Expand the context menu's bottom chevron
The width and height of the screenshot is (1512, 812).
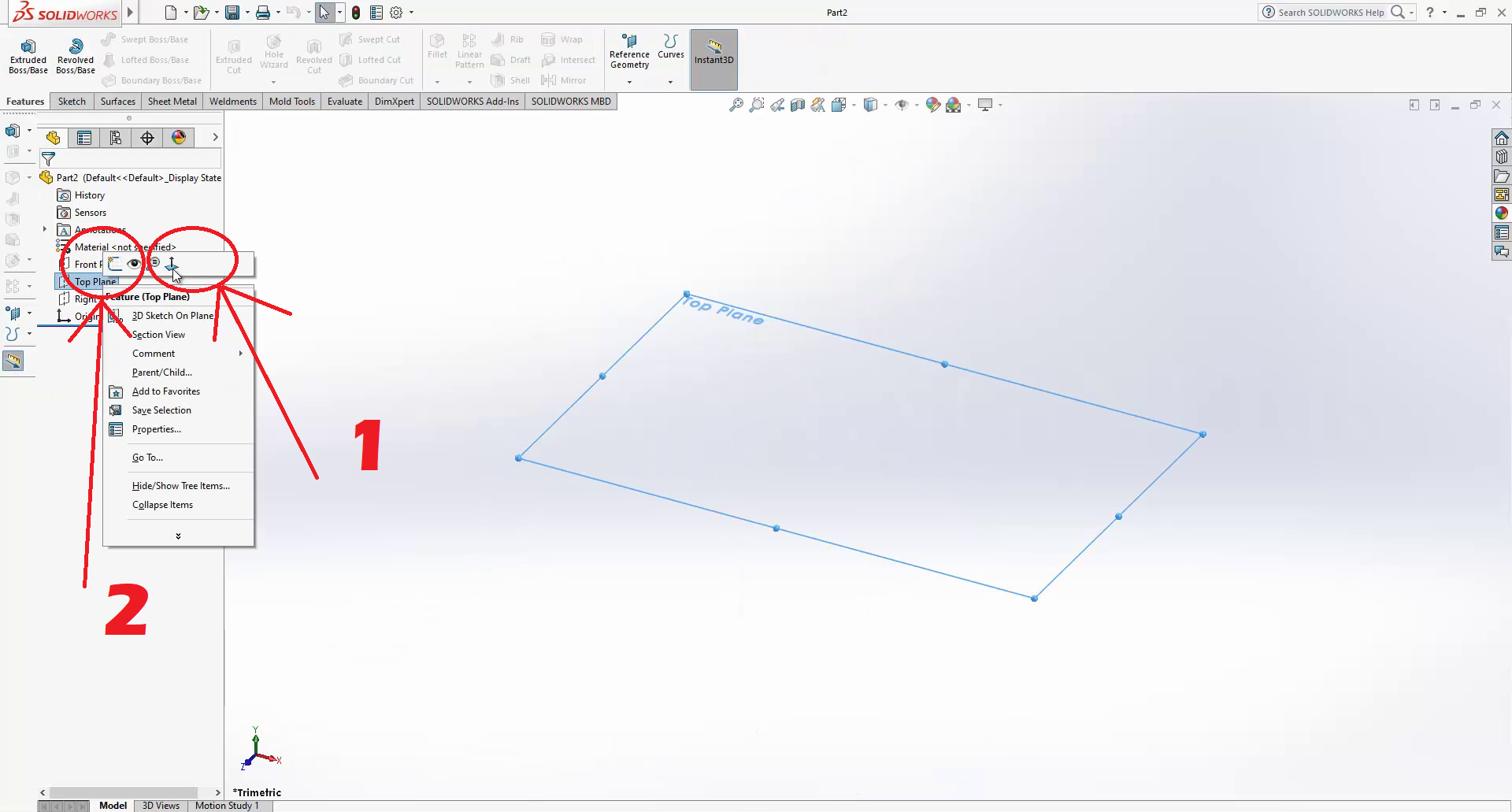[x=178, y=536]
